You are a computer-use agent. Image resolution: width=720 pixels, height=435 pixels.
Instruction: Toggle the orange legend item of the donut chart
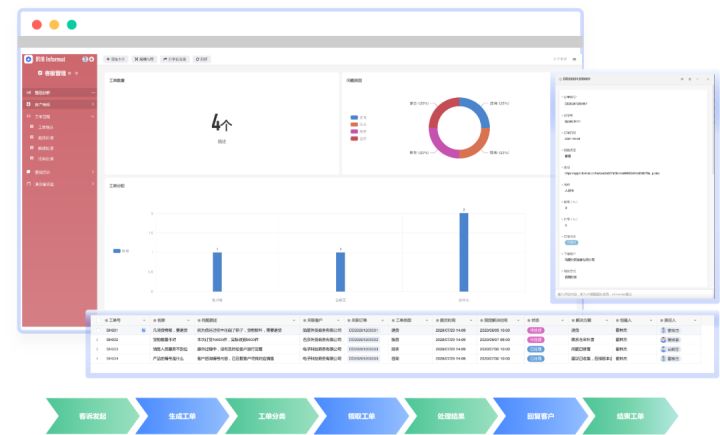coord(356,124)
